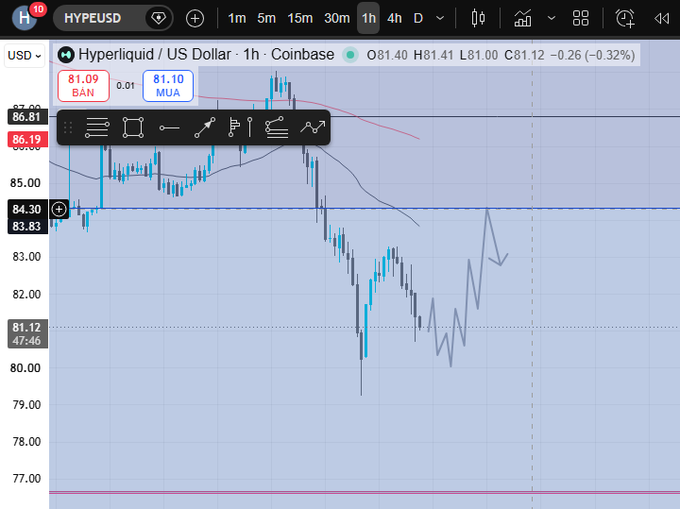
Task: Expand the timeframe dropdown chevron
Action: [440, 18]
